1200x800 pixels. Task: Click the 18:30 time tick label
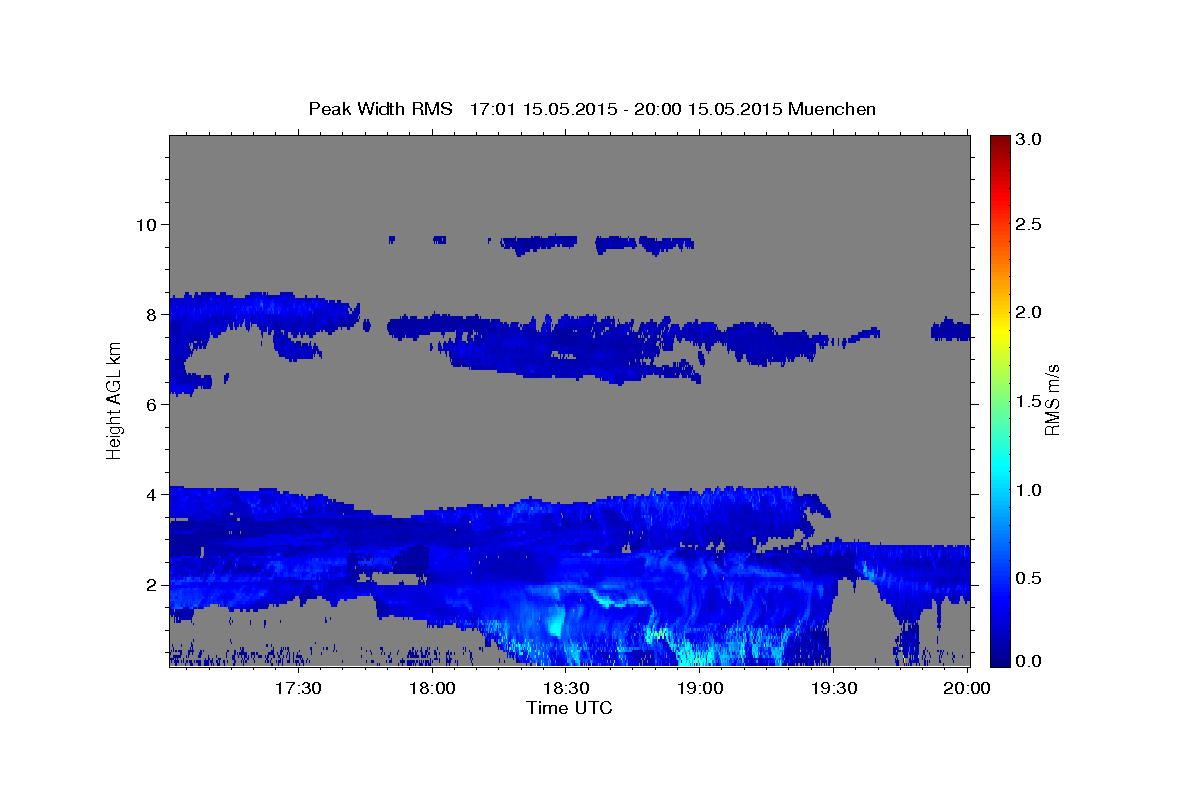coord(567,689)
